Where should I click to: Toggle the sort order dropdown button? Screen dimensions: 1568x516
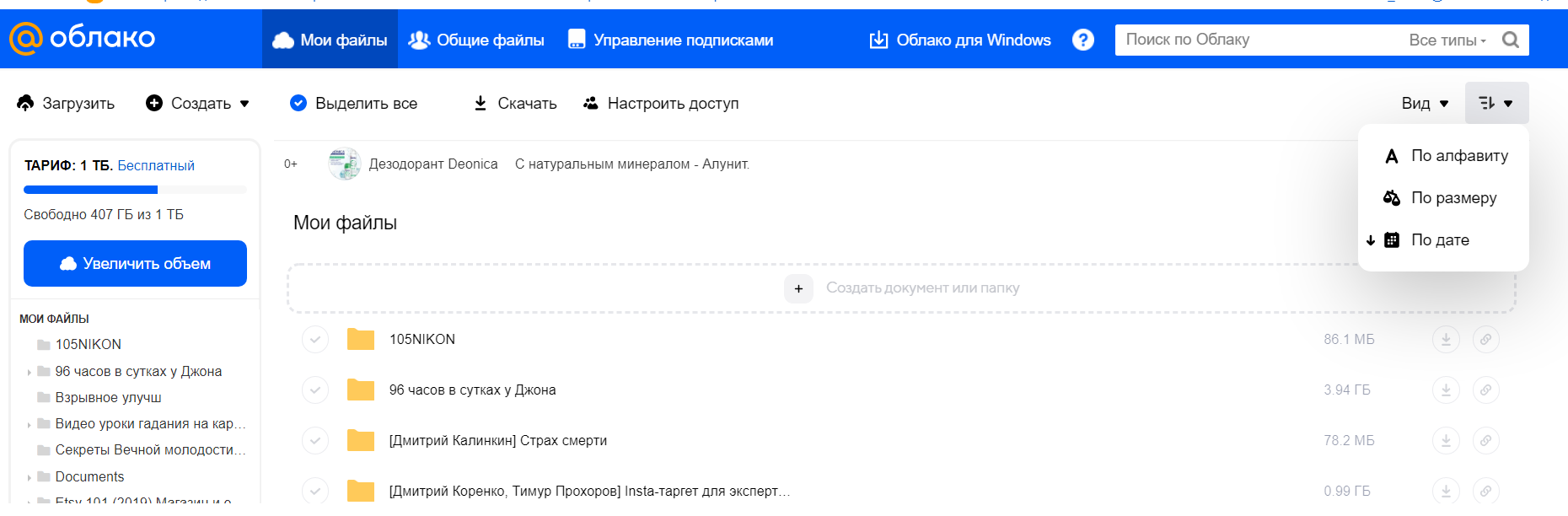pos(1496,103)
